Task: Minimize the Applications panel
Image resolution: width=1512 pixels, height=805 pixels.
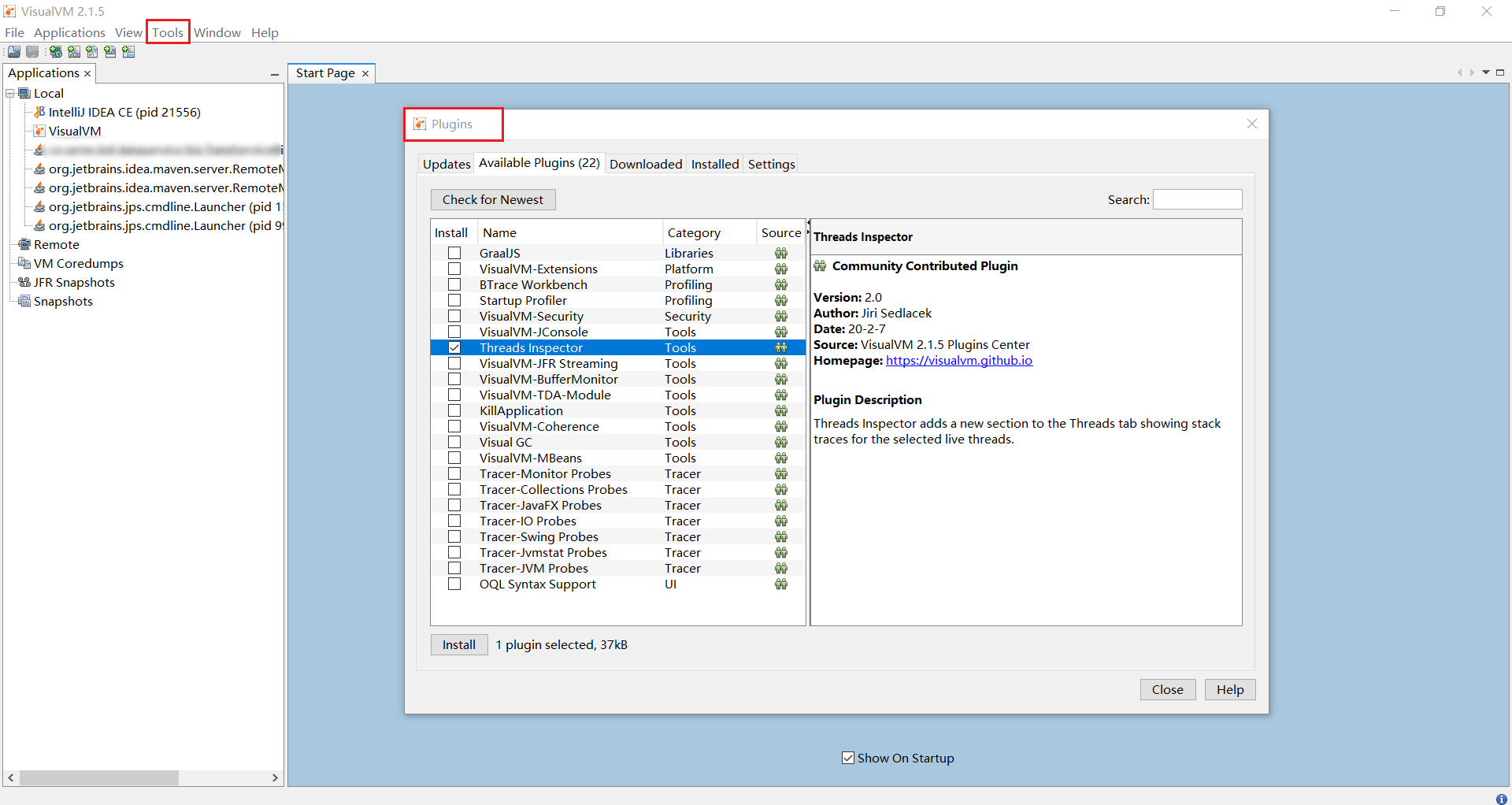Action: (275, 74)
